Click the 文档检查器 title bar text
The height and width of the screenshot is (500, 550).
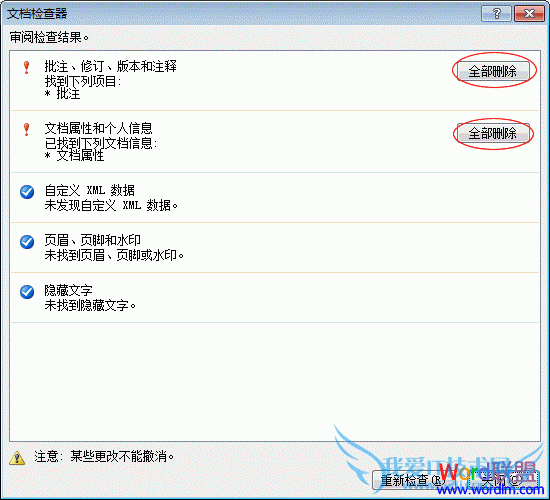tap(37, 14)
